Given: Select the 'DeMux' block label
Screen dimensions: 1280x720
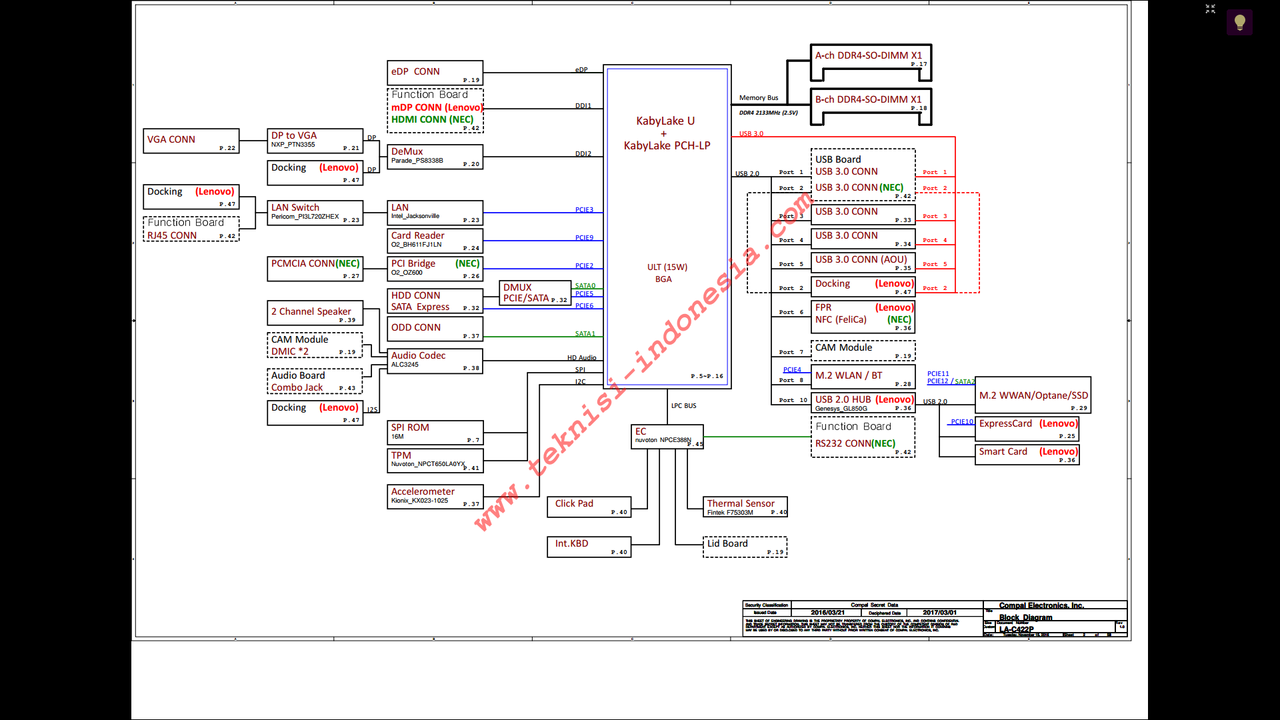Looking at the screenshot, I should point(407,151).
